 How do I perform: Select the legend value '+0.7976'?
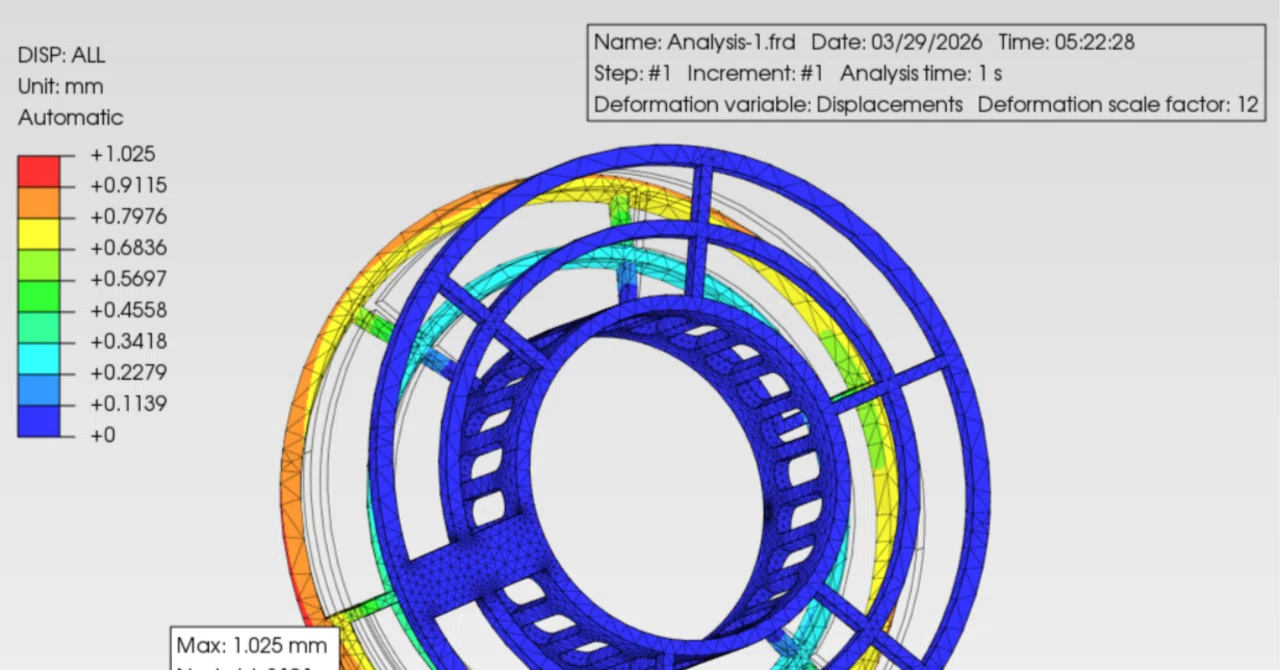pyautogui.click(x=128, y=217)
